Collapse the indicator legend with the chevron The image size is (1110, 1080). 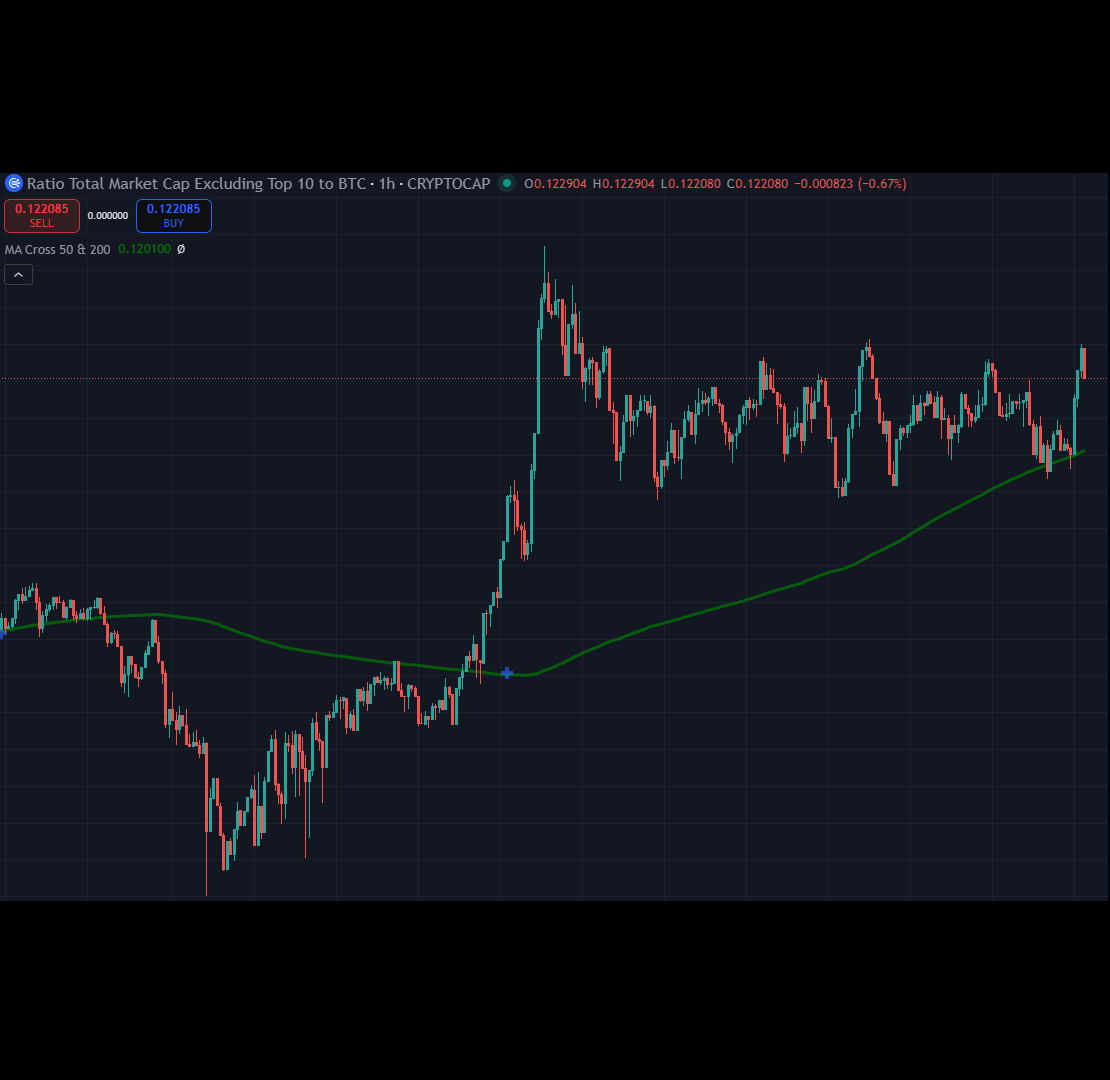coord(18,275)
